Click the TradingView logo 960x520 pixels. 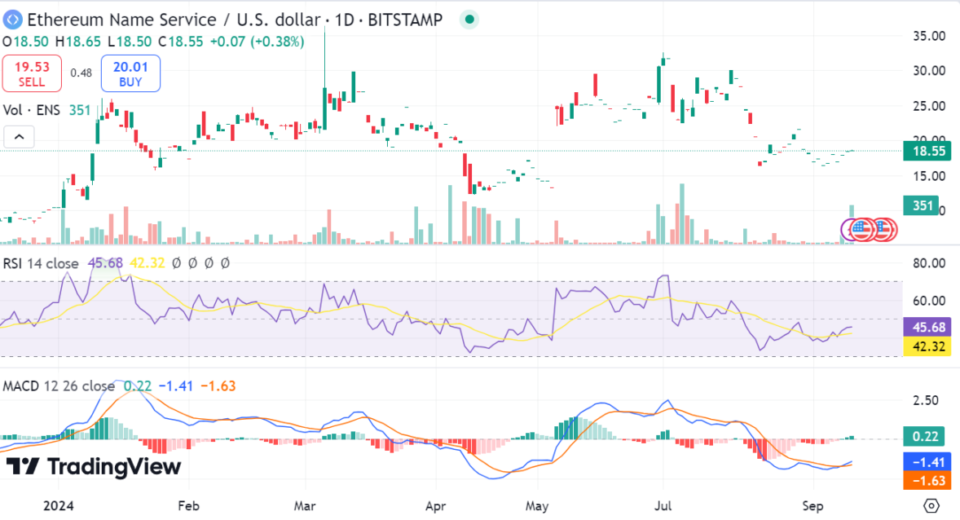[x=94, y=467]
